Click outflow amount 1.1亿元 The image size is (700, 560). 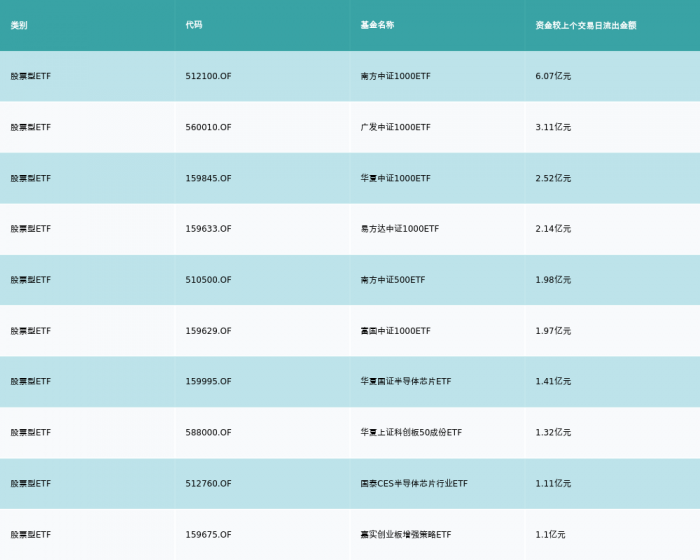tap(550, 535)
